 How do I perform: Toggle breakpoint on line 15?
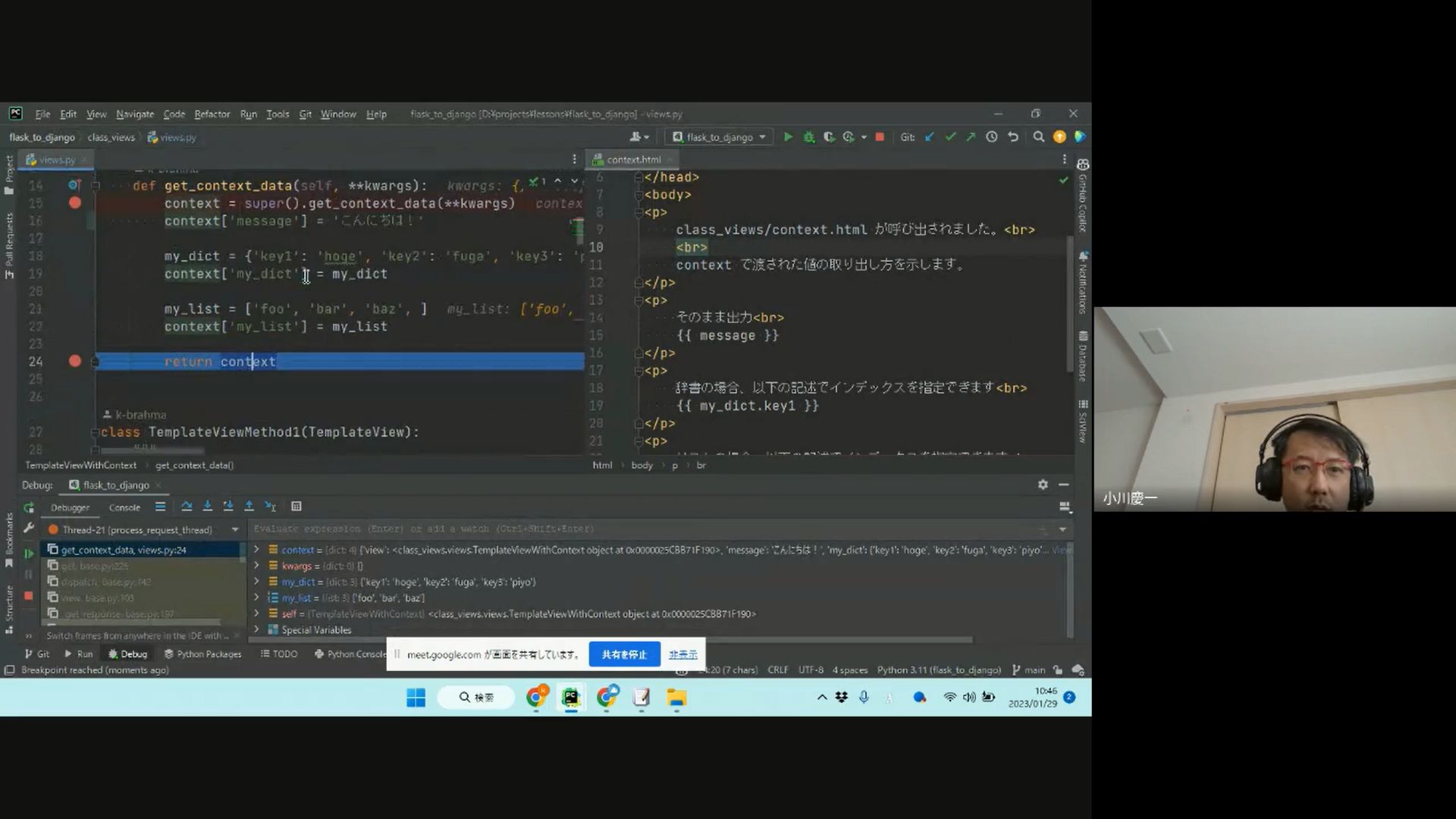(74, 203)
